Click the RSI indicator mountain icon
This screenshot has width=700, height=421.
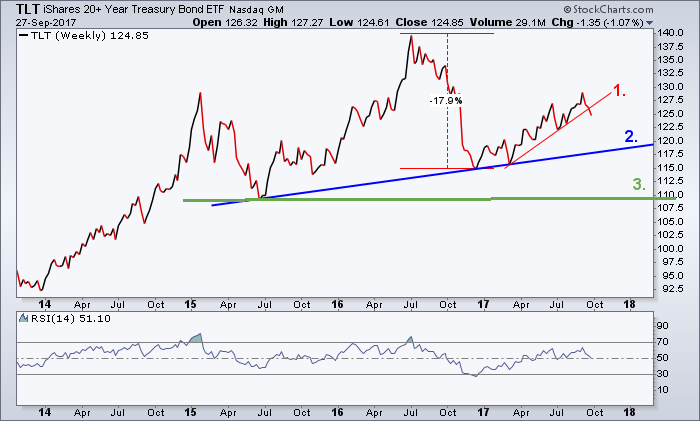(23, 318)
